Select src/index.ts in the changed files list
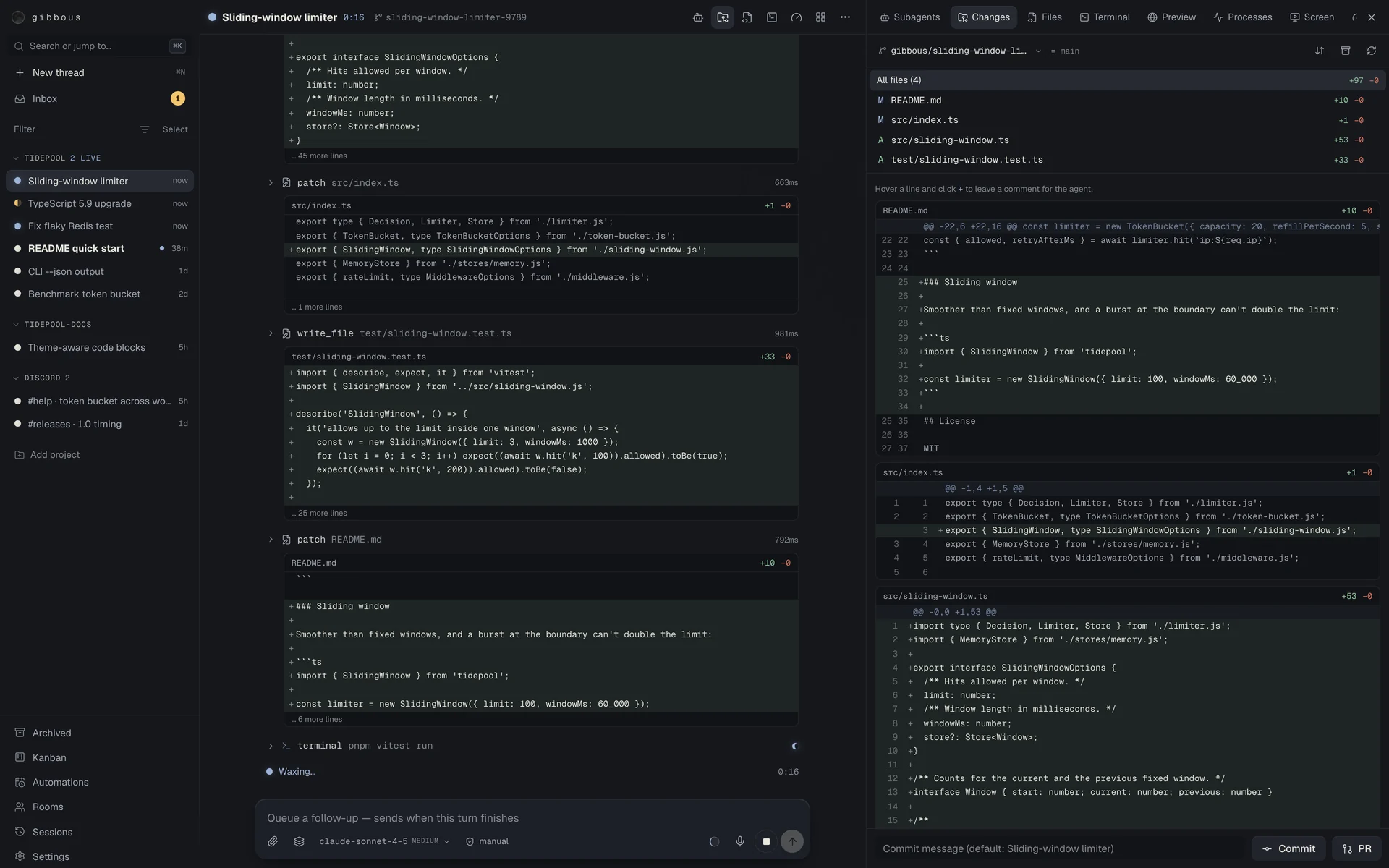This screenshot has height=868, width=1389. 1127,120
